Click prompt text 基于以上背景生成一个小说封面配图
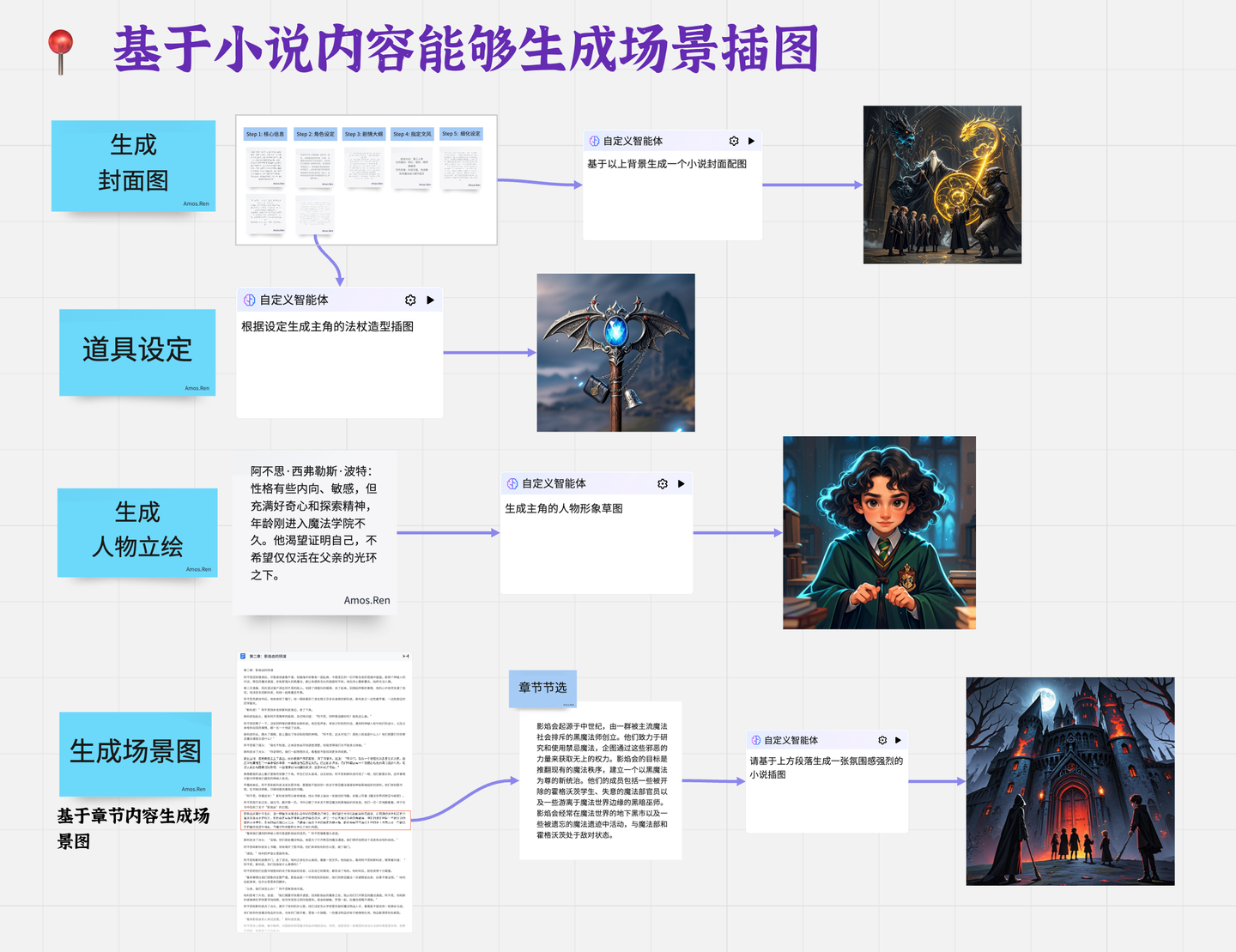Image resolution: width=1236 pixels, height=952 pixels. [667, 164]
